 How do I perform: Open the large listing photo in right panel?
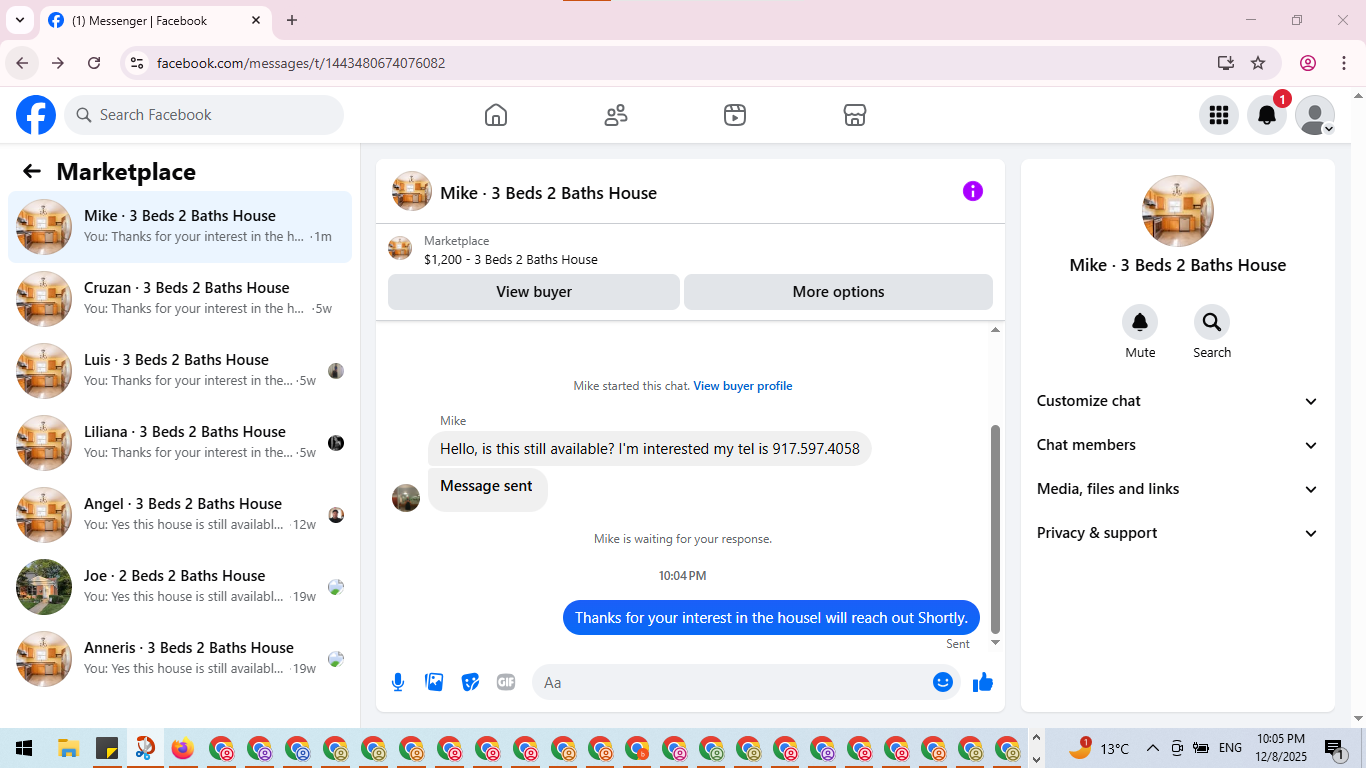click(1178, 211)
